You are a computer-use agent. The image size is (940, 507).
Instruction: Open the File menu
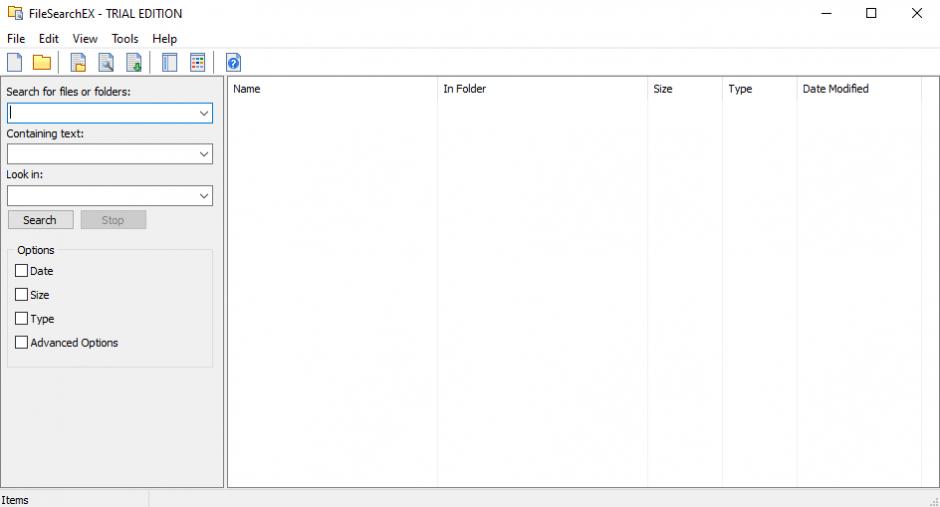(x=16, y=38)
